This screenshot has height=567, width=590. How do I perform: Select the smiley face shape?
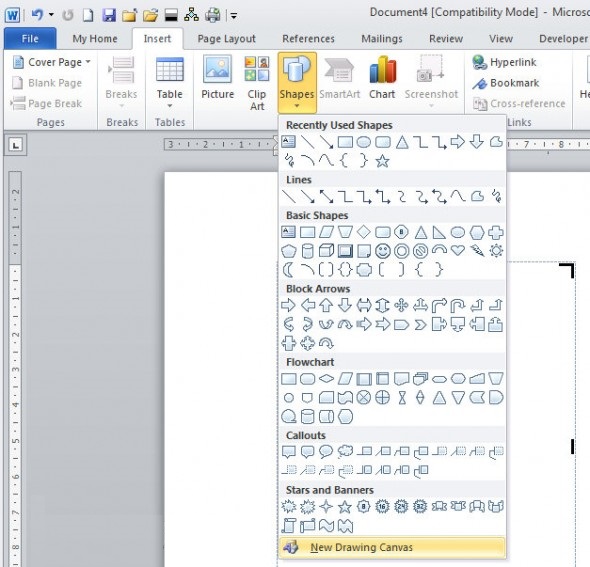[x=383, y=251]
